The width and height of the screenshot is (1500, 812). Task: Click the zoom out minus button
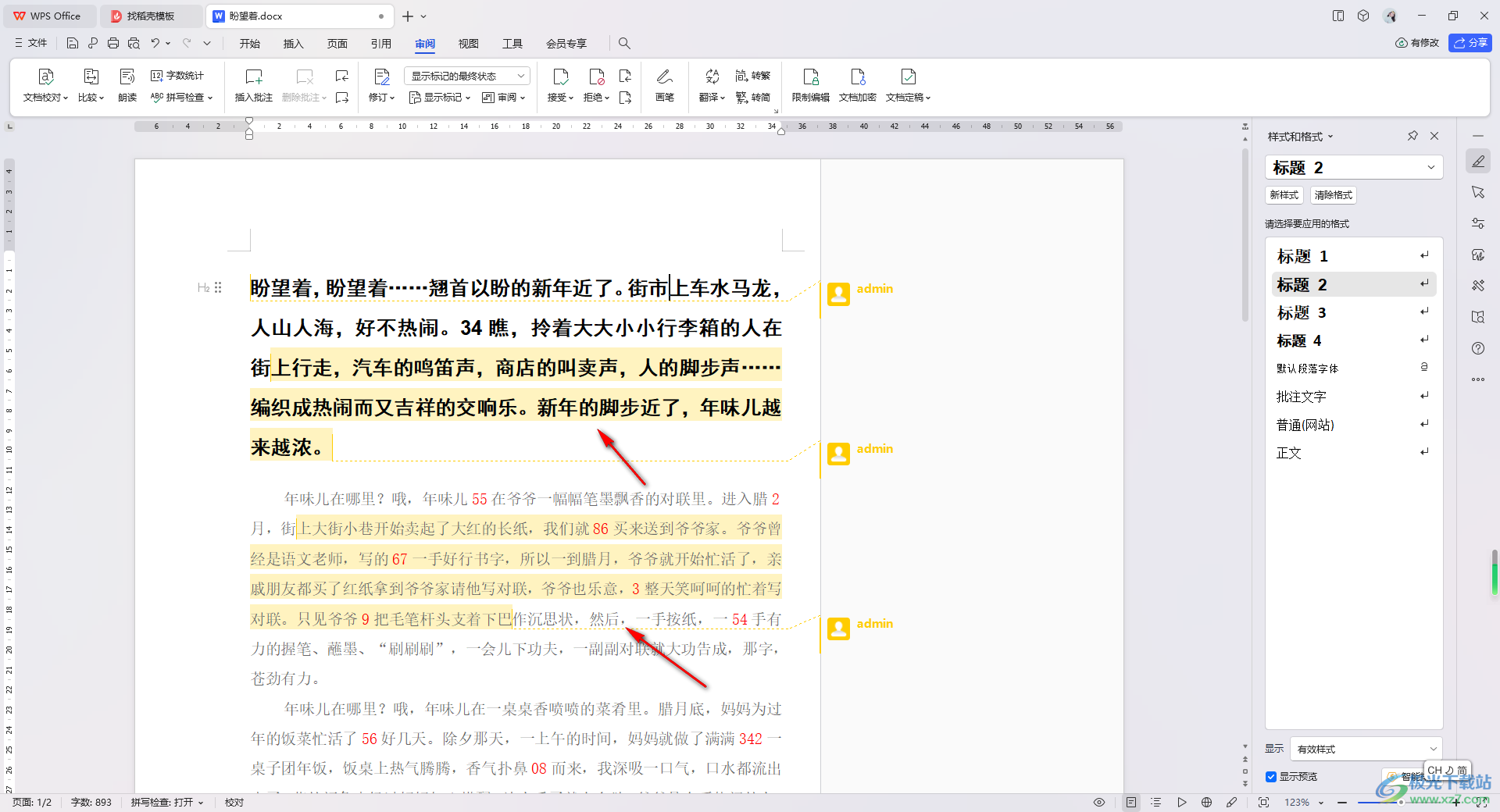click(x=1342, y=803)
